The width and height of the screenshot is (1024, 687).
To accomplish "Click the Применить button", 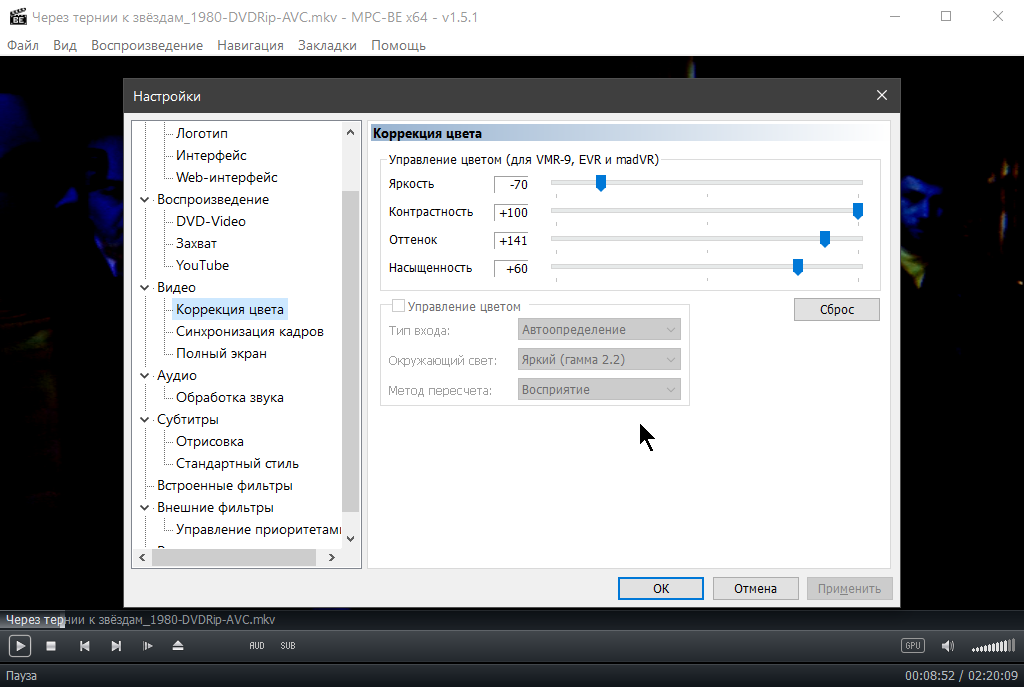I will click(x=850, y=588).
